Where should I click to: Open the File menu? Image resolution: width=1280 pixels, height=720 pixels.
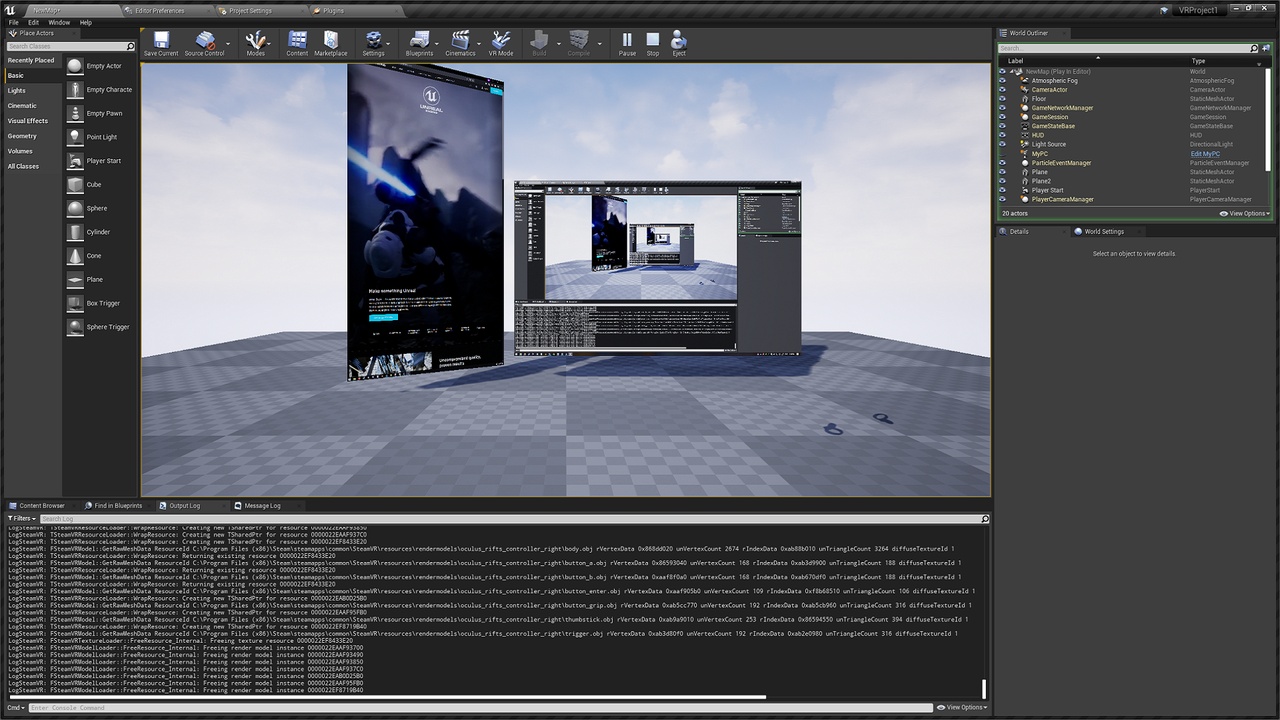14,22
